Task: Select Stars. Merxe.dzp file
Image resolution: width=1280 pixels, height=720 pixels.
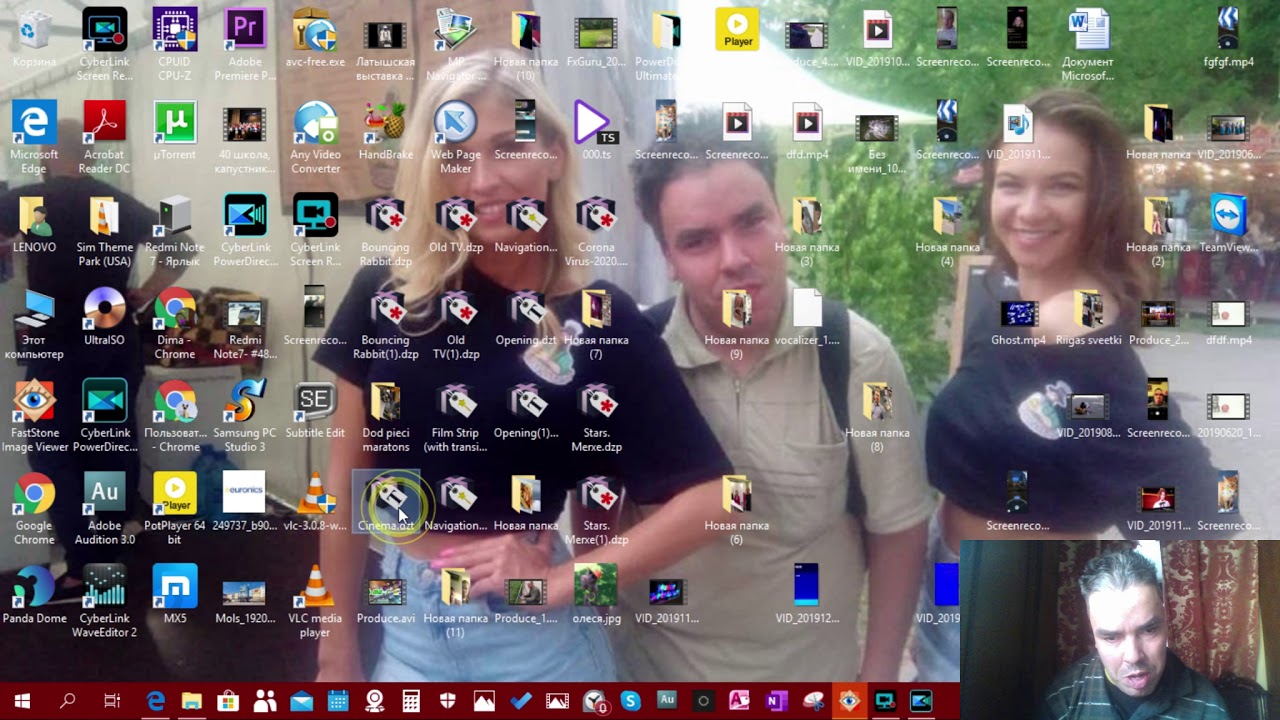Action: pyautogui.click(x=596, y=415)
